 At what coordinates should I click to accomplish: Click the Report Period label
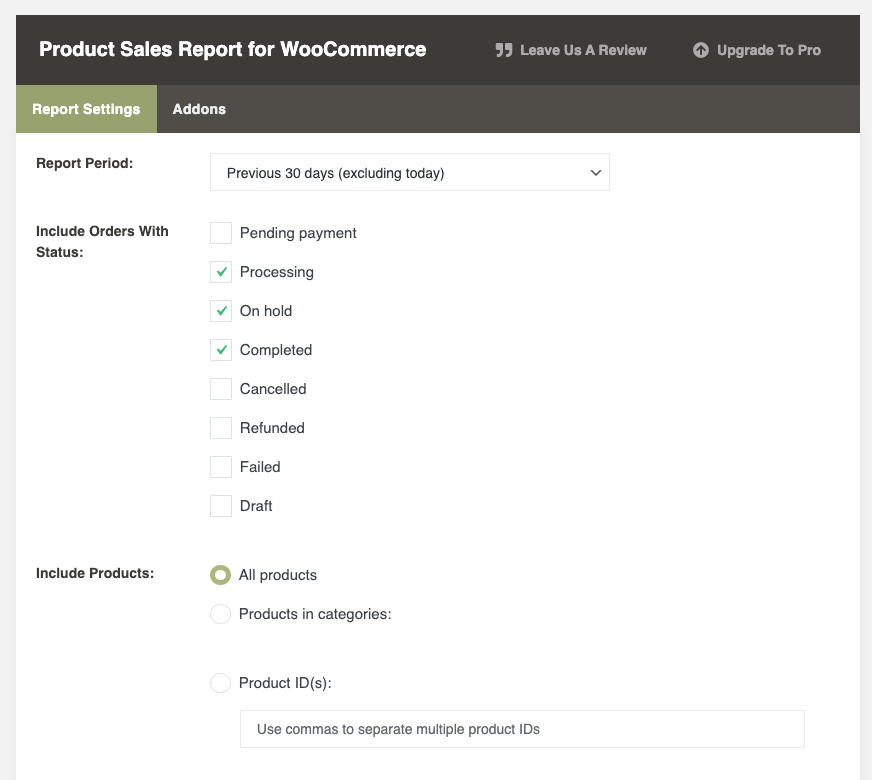(x=85, y=163)
